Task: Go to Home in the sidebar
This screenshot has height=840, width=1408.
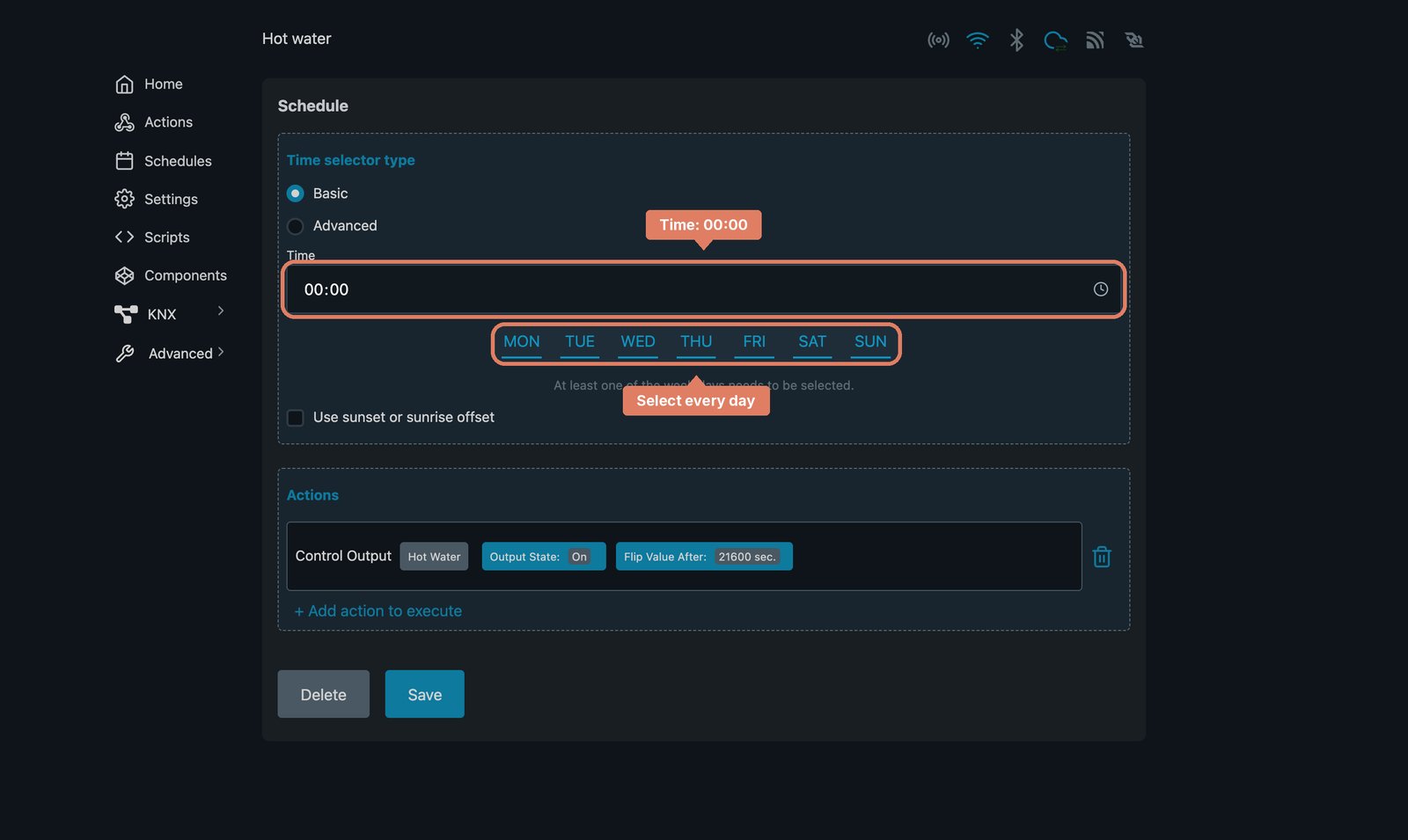Action: 150,84
